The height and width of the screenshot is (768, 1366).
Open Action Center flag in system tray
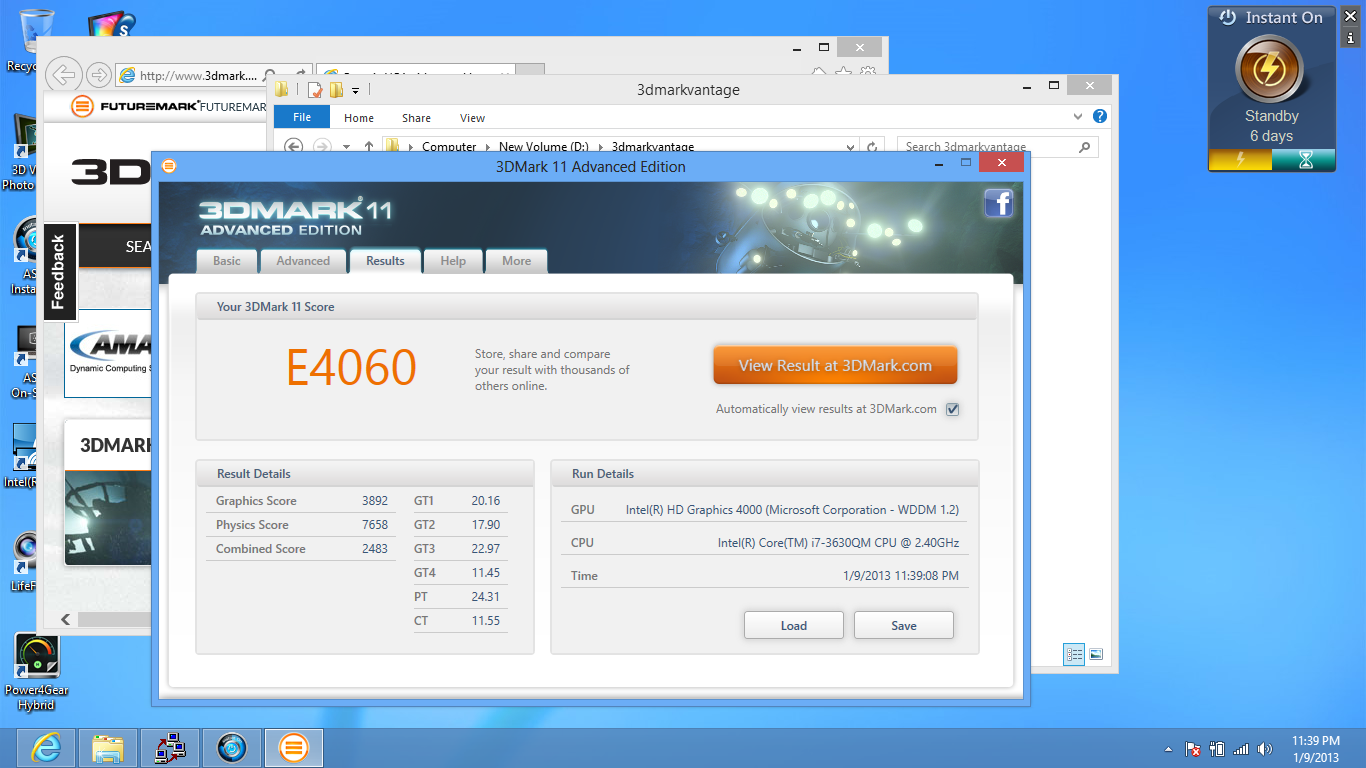coord(1193,749)
